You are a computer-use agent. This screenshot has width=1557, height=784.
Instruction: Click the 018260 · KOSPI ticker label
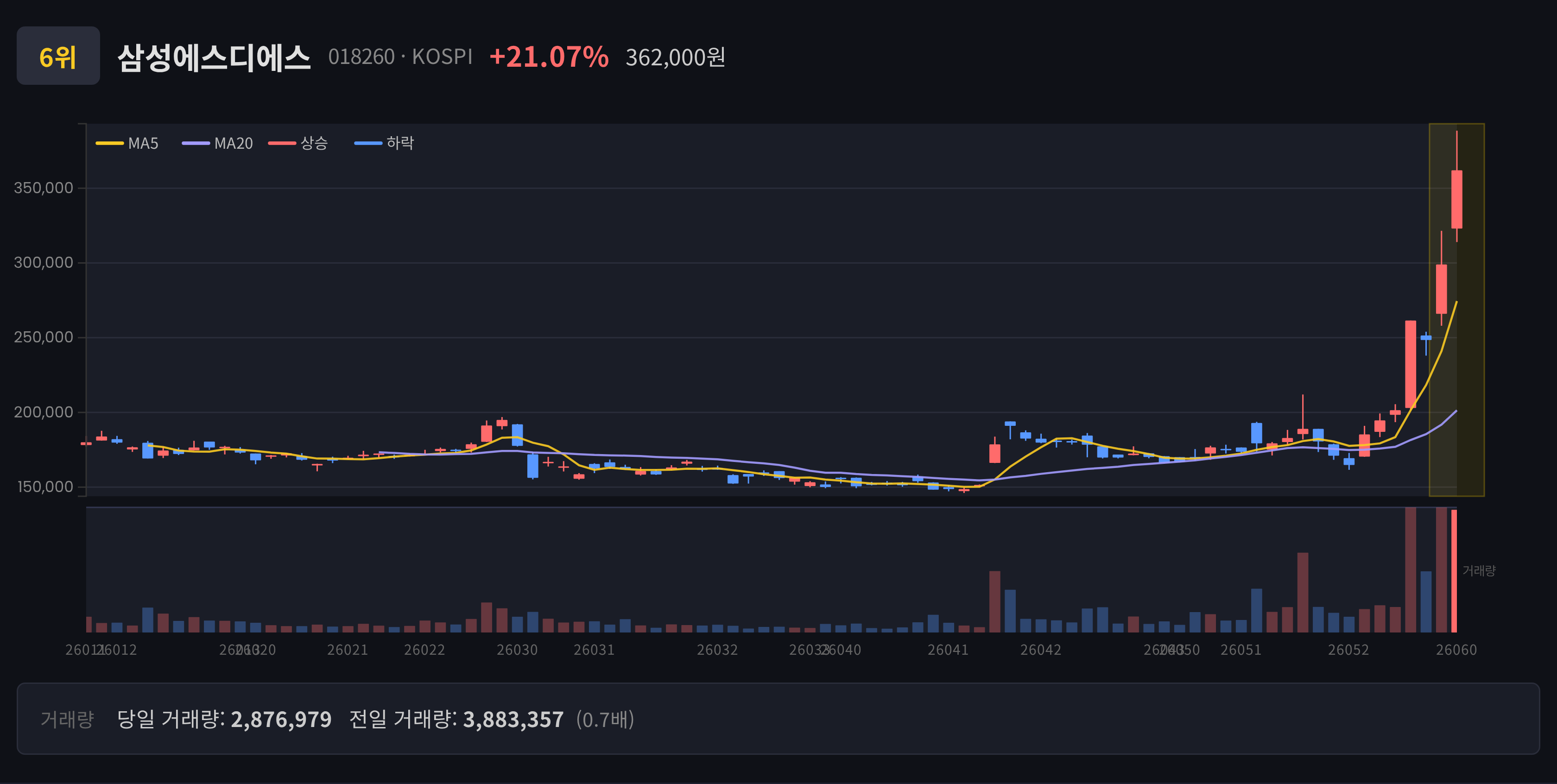coord(400,57)
